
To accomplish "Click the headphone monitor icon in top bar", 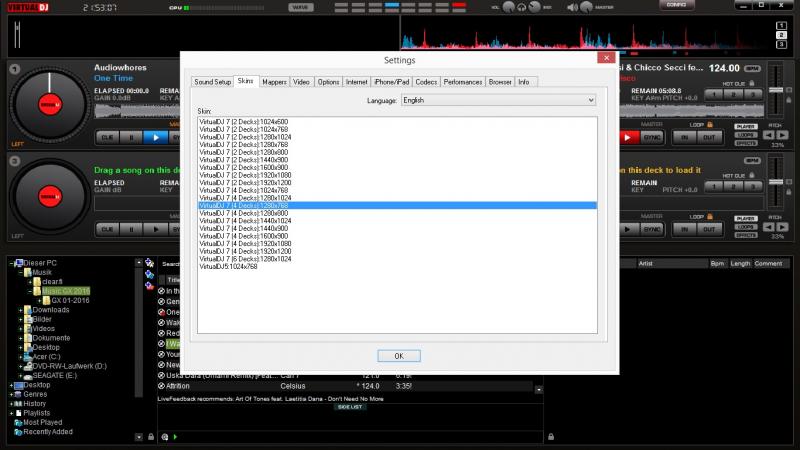I will coord(522,8).
